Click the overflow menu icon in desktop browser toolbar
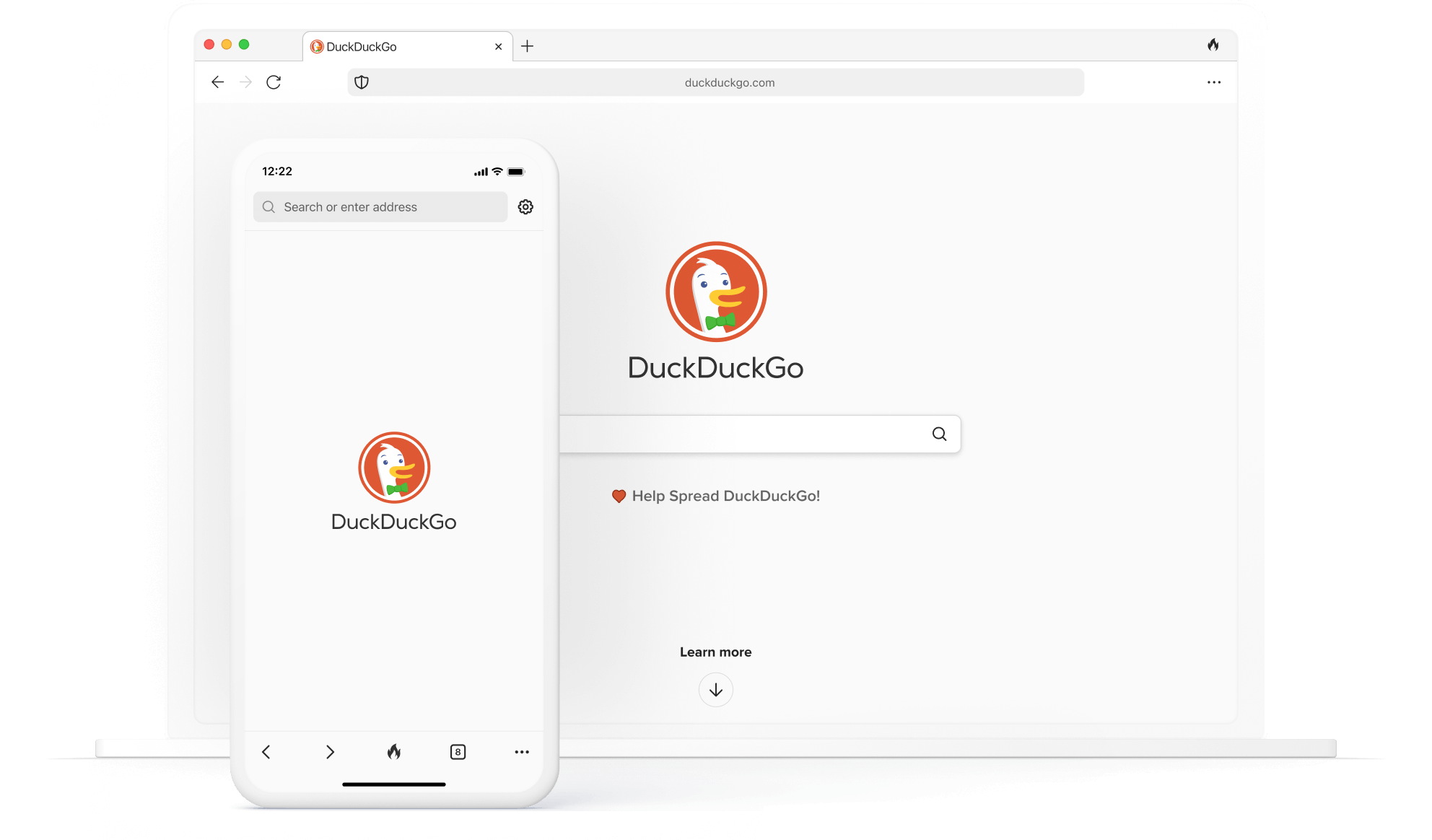The height and width of the screenshot is (840, 1432). [x=1214, y=82]
